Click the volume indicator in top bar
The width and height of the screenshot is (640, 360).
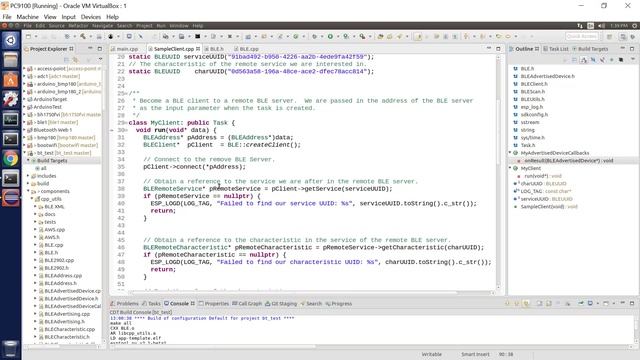click(602, 26)
